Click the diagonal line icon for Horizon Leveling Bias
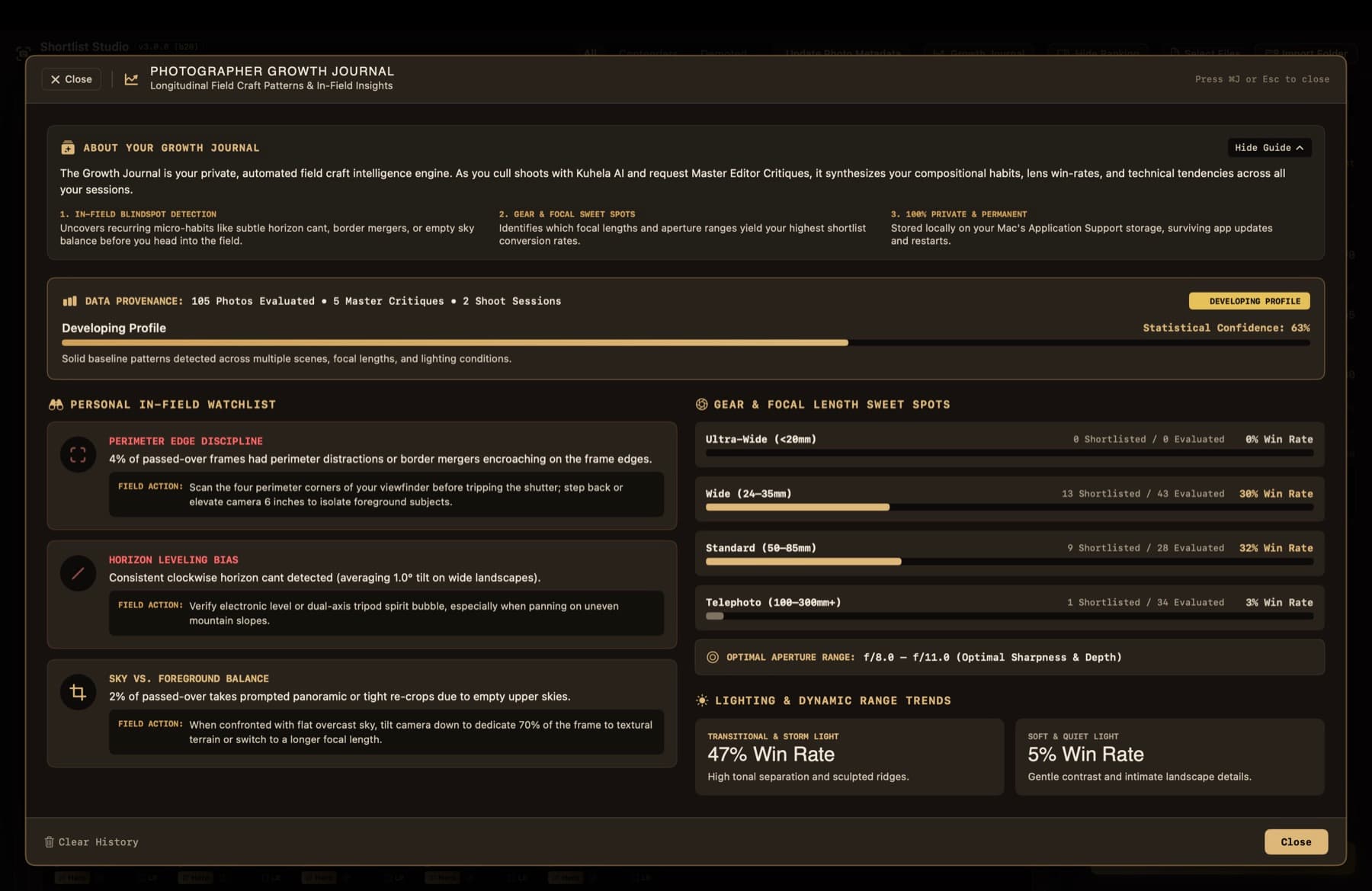1372x891 pixels. point(78,573)
